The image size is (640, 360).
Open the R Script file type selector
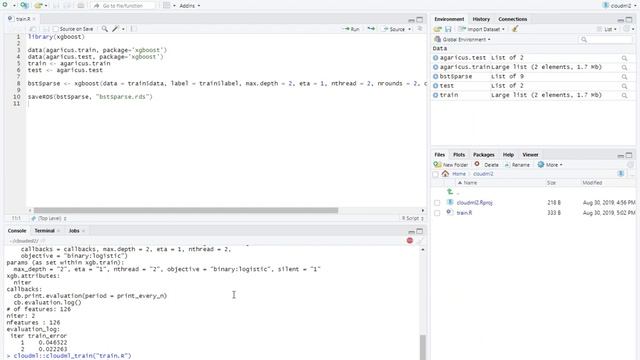[413, 218]
